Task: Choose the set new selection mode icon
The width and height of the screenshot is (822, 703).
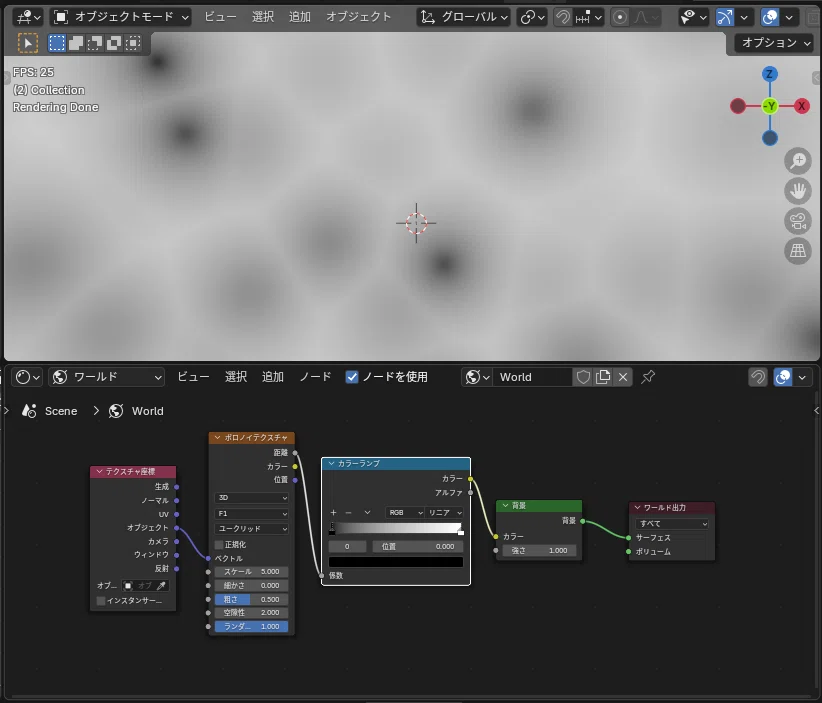Action: (57, 43)
